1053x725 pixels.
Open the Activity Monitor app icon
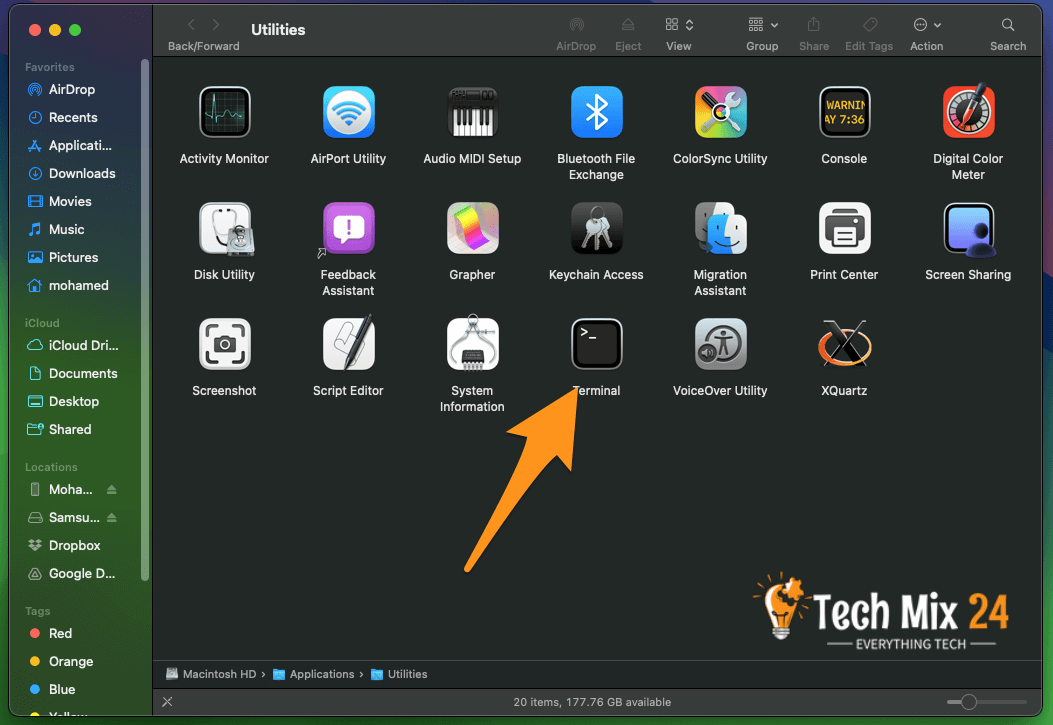pos(224,112)
